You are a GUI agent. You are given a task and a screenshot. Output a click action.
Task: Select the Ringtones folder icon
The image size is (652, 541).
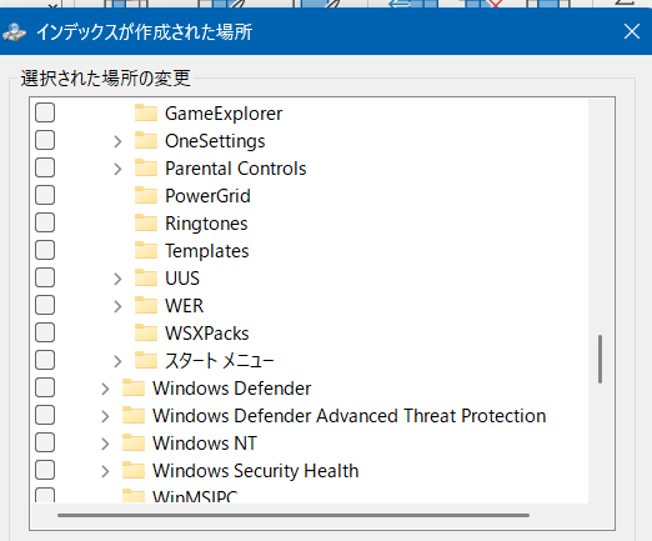tap(146, 223)
